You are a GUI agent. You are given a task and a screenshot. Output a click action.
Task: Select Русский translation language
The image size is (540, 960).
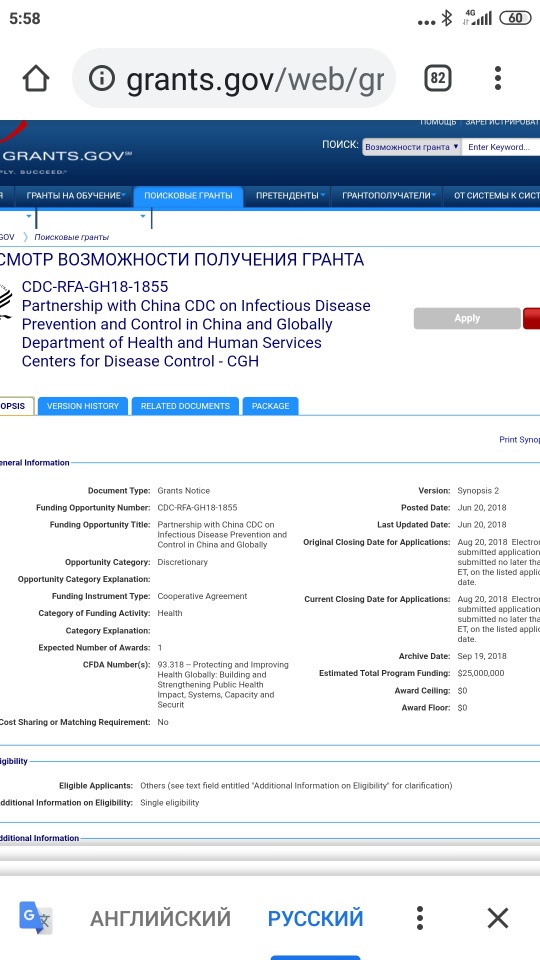click(315, 918)
